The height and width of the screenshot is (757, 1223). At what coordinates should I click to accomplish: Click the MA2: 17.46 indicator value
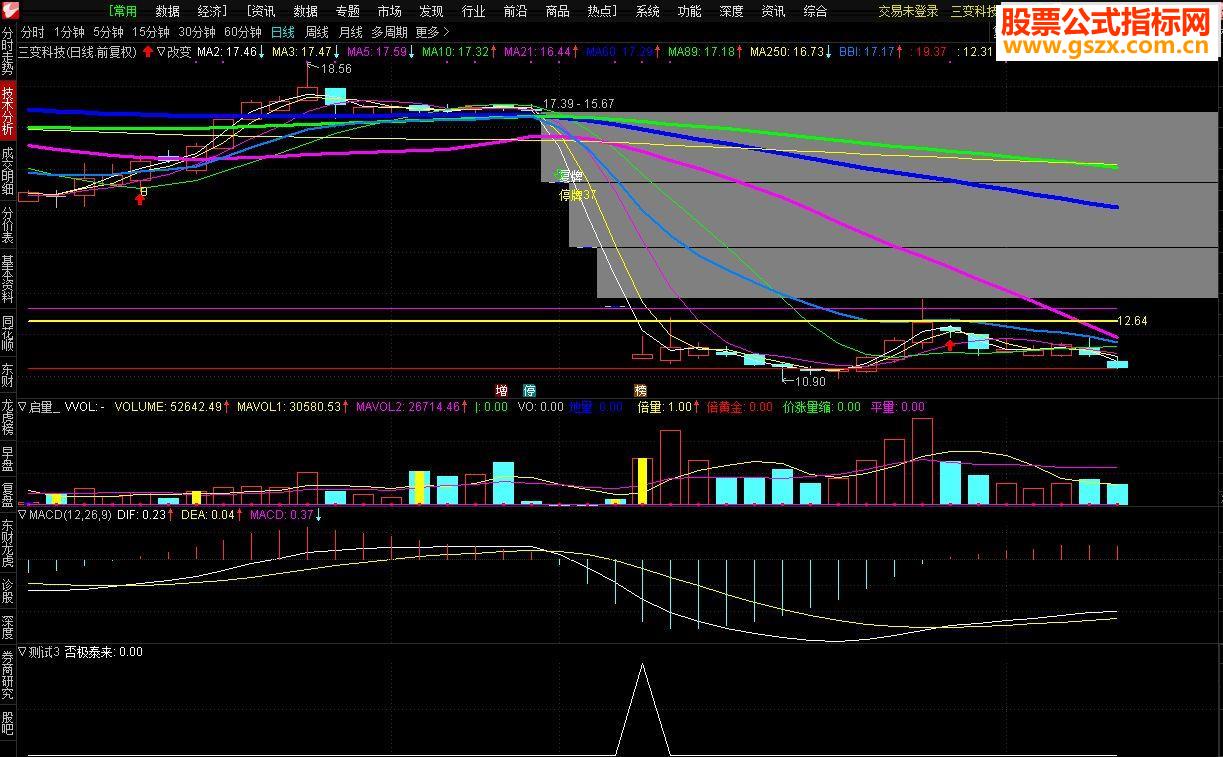(227, 51)
